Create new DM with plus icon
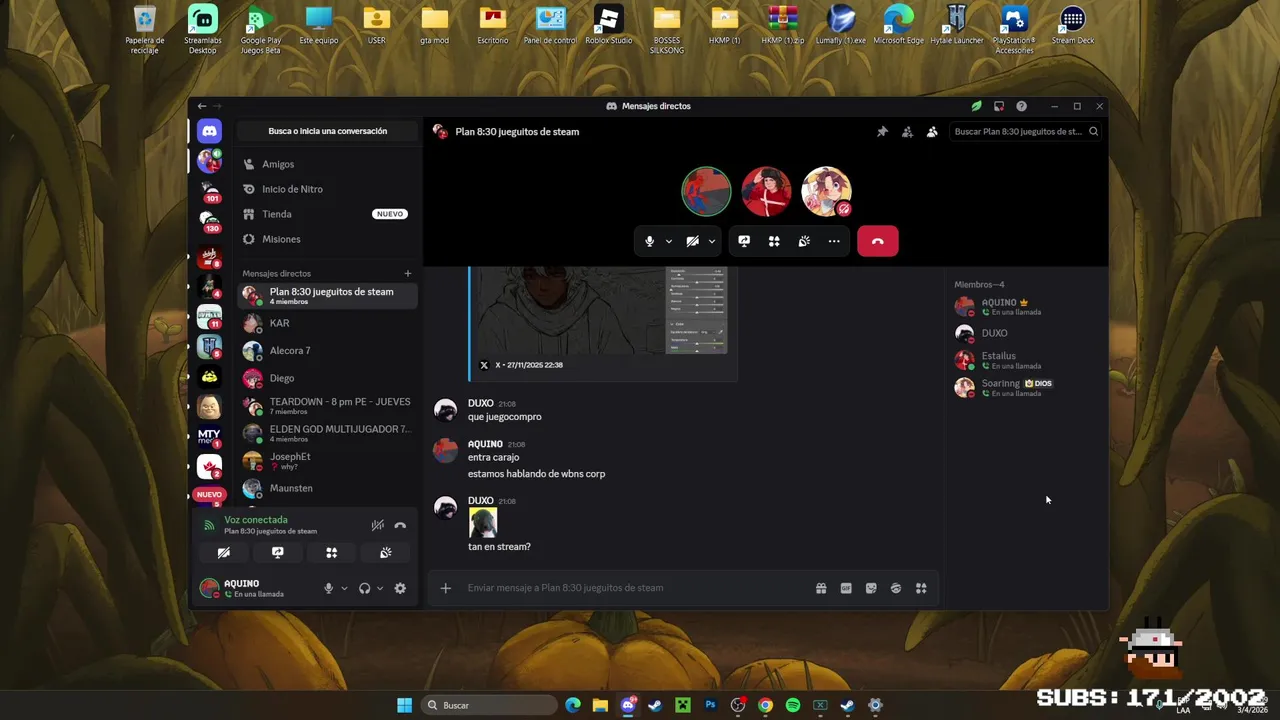 [407, 273]
